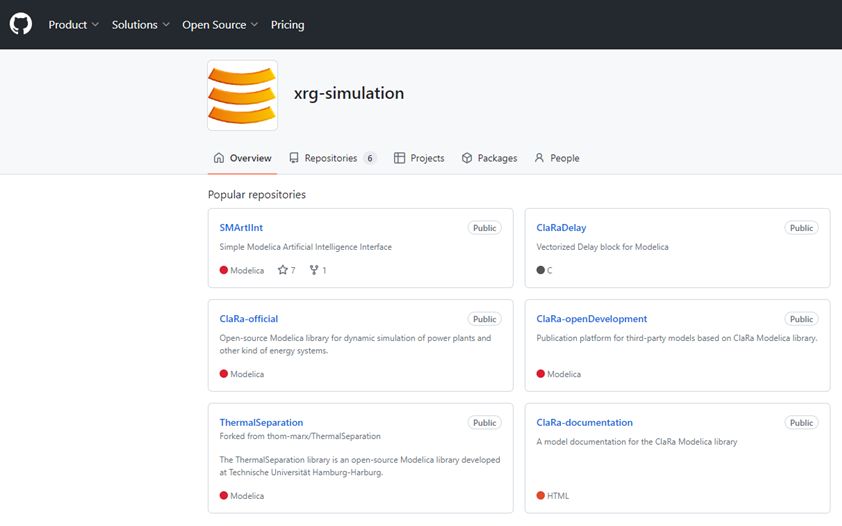Image resolution: width=842 pixels, height=526 pixels.
Task: Click the Modelica label on ClaRa-openDevelopment card
Action: click(564, 374)
